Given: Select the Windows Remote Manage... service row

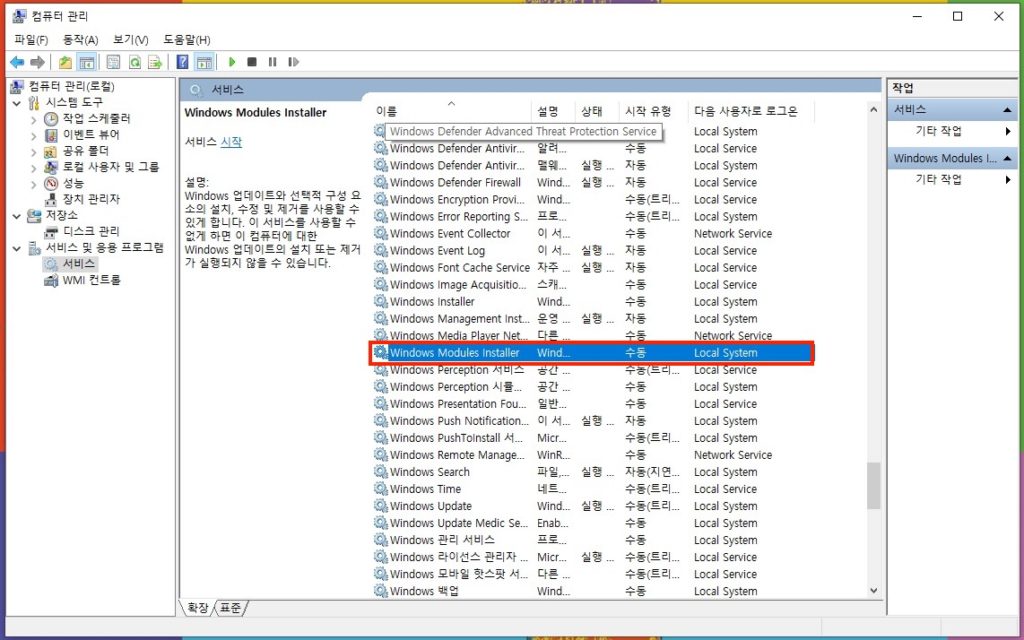Looking at the screenshot, I should tap(592, 455).
